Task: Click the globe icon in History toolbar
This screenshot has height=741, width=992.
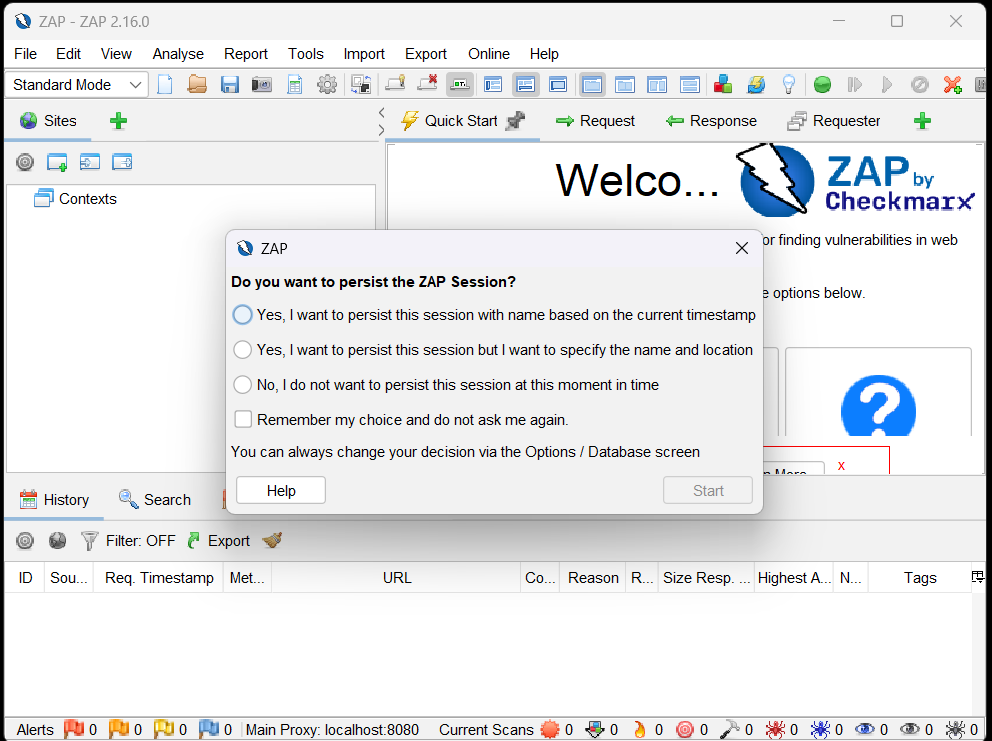Action: 58,540
